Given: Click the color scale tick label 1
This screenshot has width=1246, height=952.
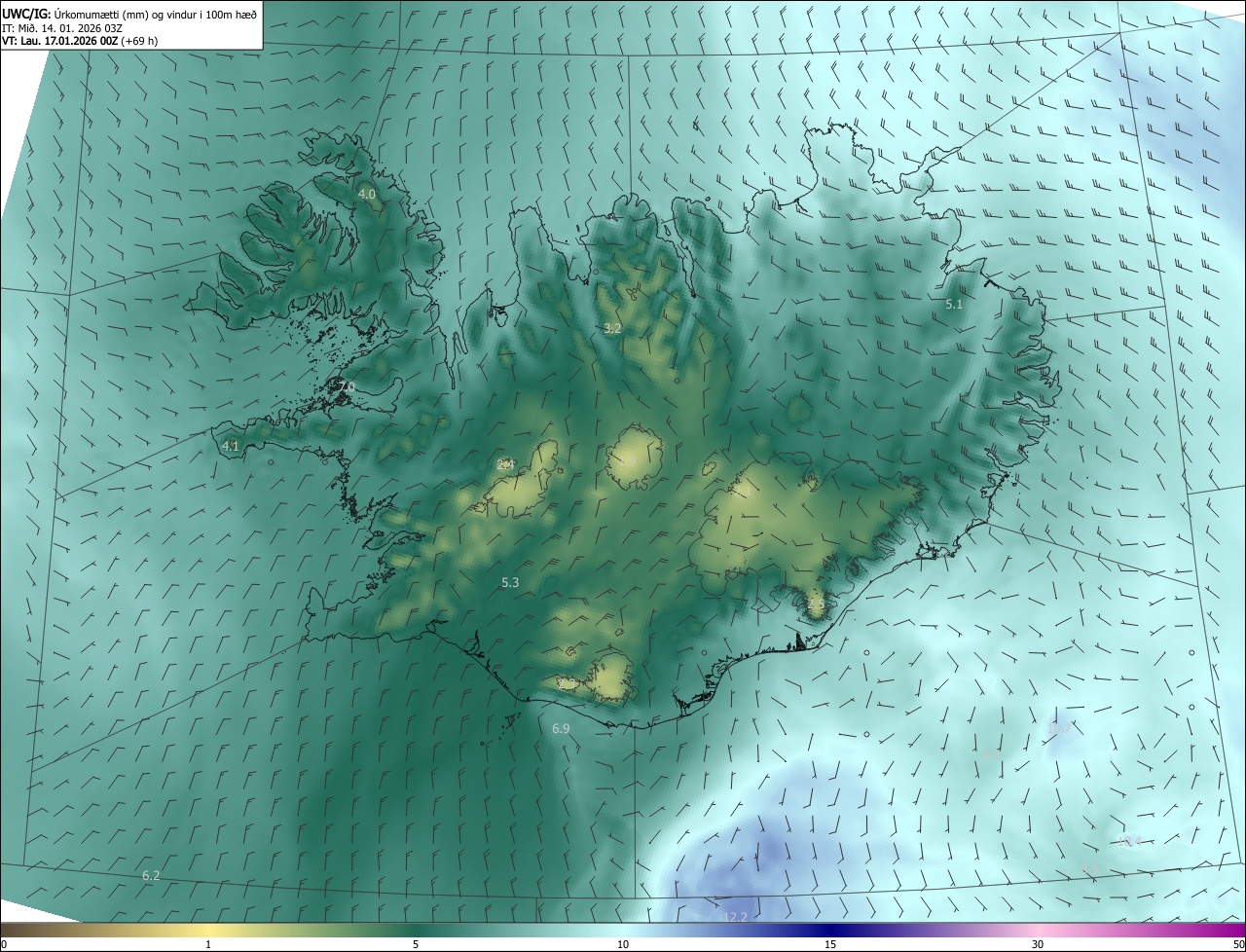Looking at the screenshot, I should pyautogui.click(x=208, y=944).
